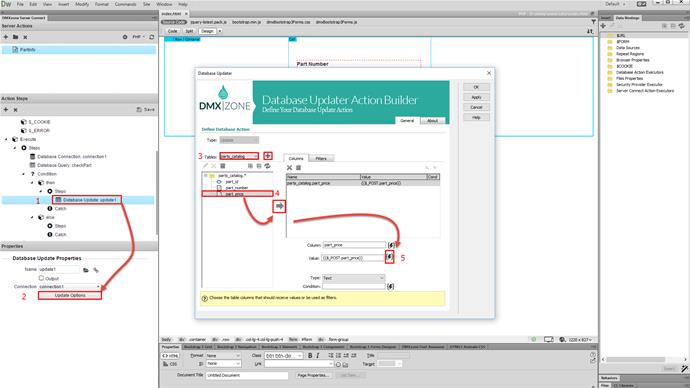Remove selected column with X icon

(x=289, y=168)
